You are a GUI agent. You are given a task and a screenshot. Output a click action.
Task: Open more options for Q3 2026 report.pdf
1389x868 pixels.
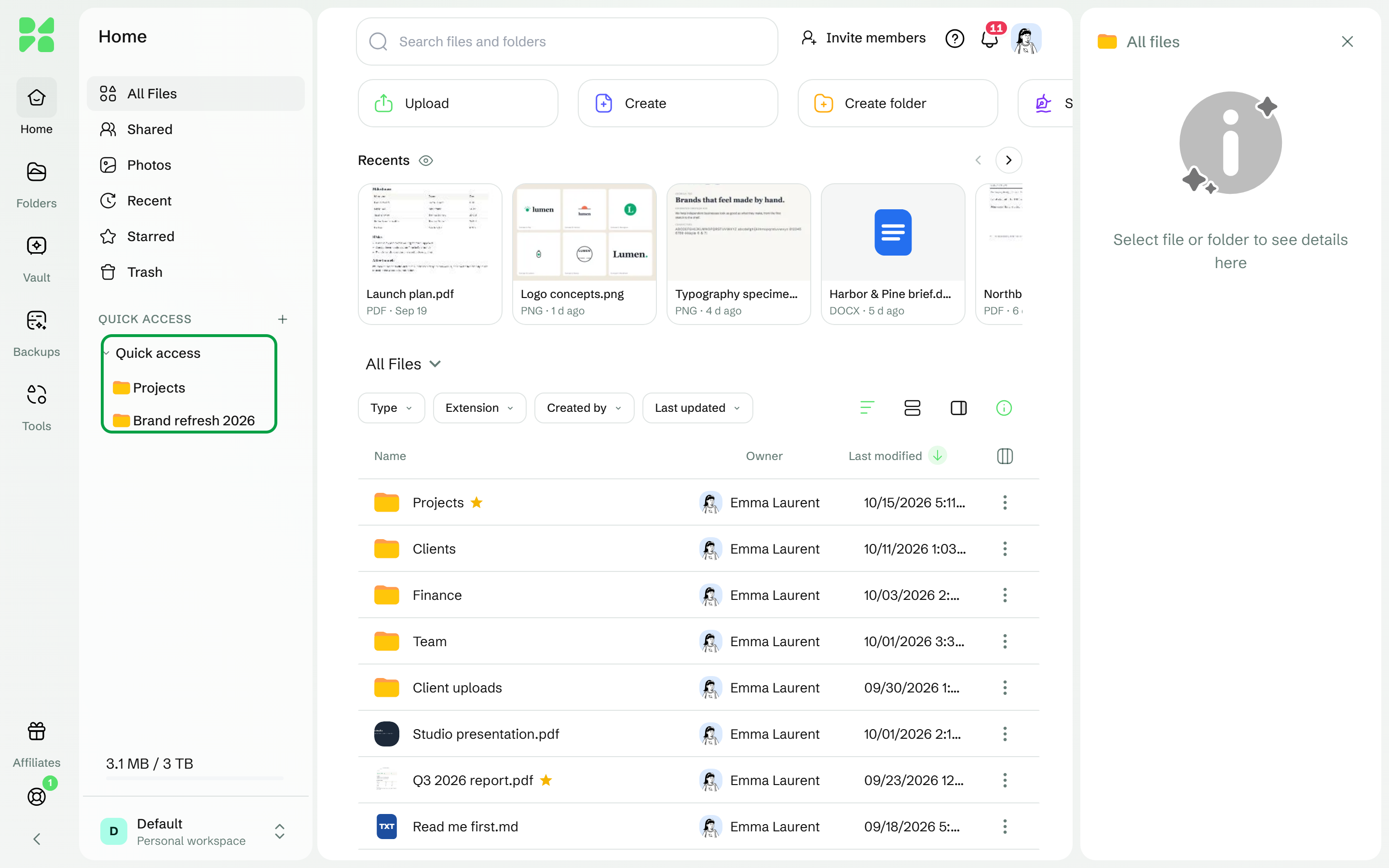(1005, 780)
